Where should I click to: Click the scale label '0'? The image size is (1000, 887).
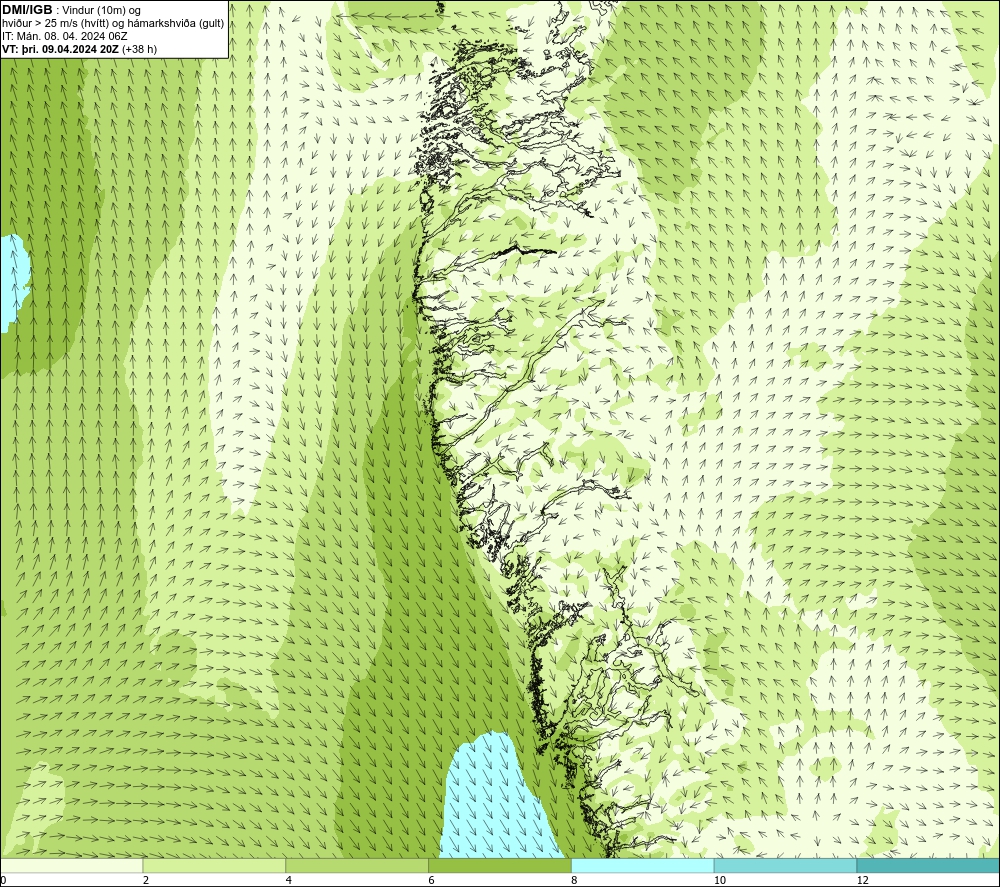(x=3, y=881)
